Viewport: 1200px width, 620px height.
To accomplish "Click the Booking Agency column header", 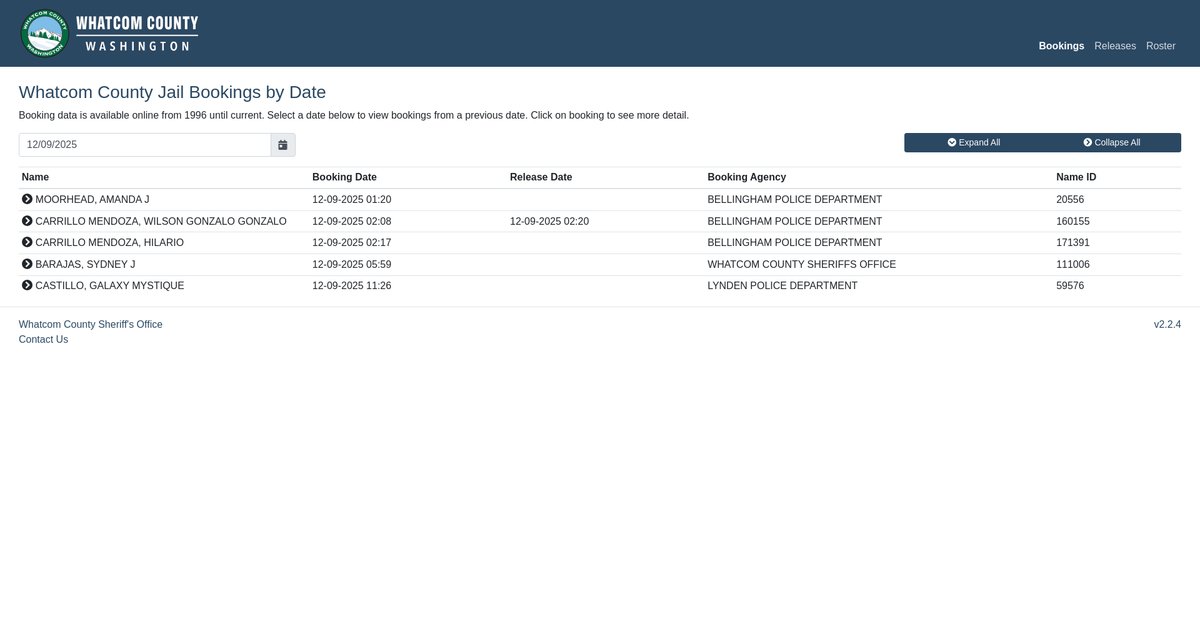I will pyautogui.click(x=747, y=178).
